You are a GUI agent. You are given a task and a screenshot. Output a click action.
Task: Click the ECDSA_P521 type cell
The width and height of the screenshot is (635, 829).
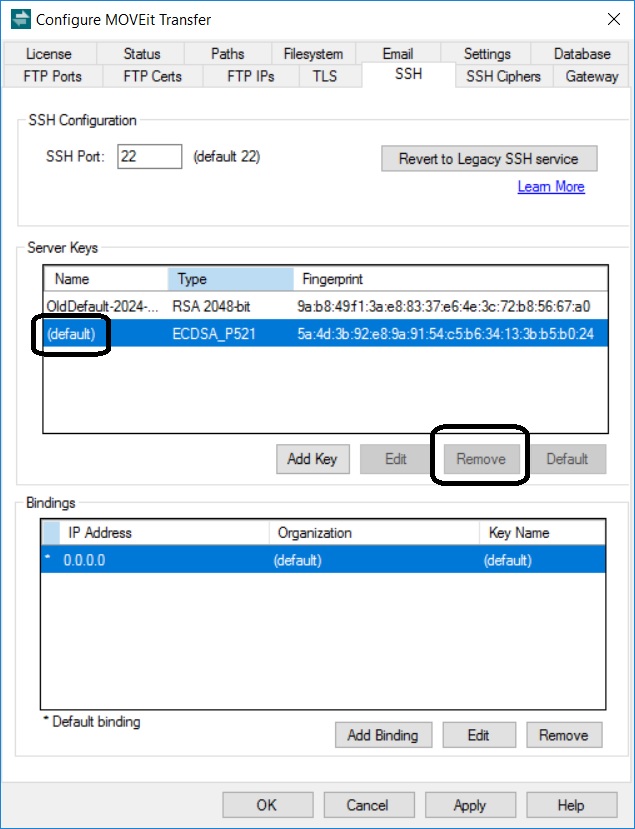click(214, 334)
